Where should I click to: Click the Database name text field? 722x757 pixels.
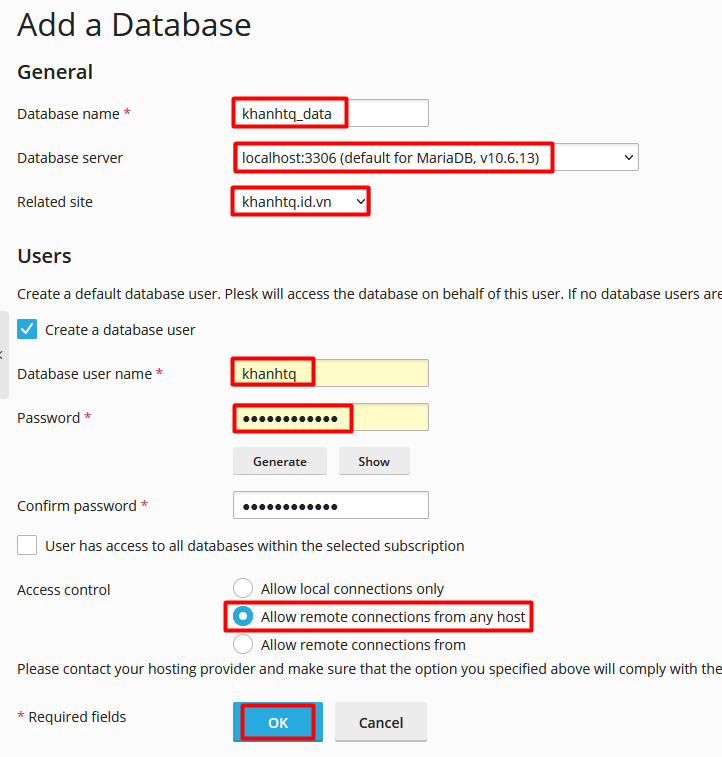(x=330, y=113)
